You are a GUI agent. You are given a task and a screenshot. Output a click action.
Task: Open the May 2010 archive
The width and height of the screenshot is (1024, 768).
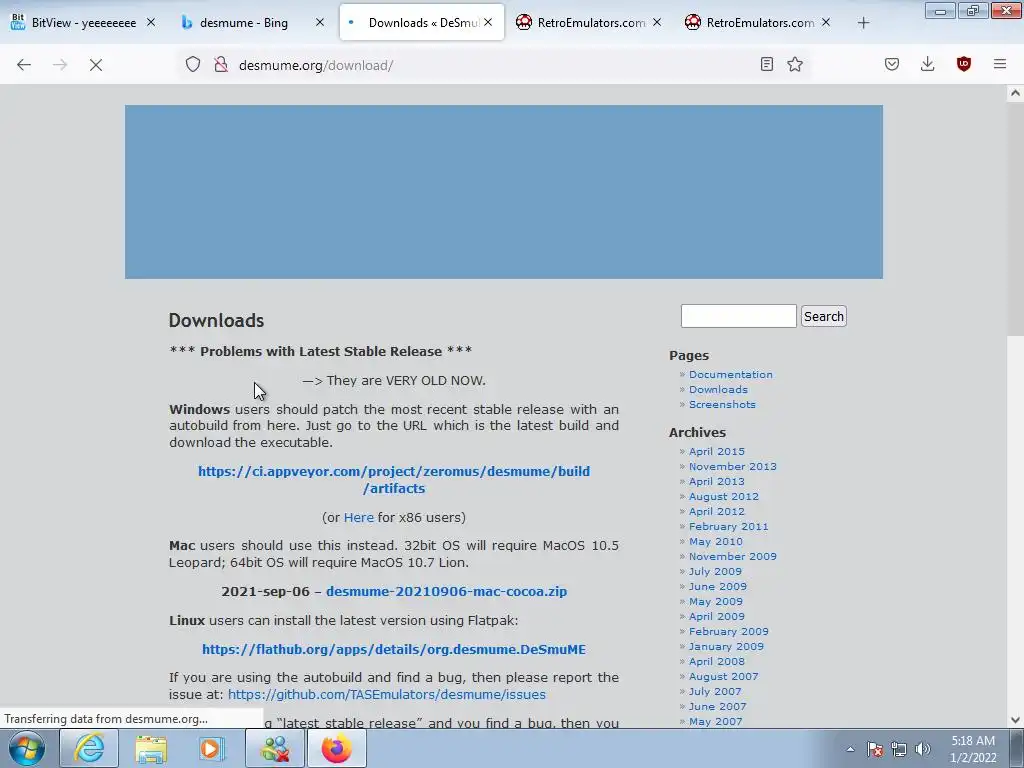point(716,541)
